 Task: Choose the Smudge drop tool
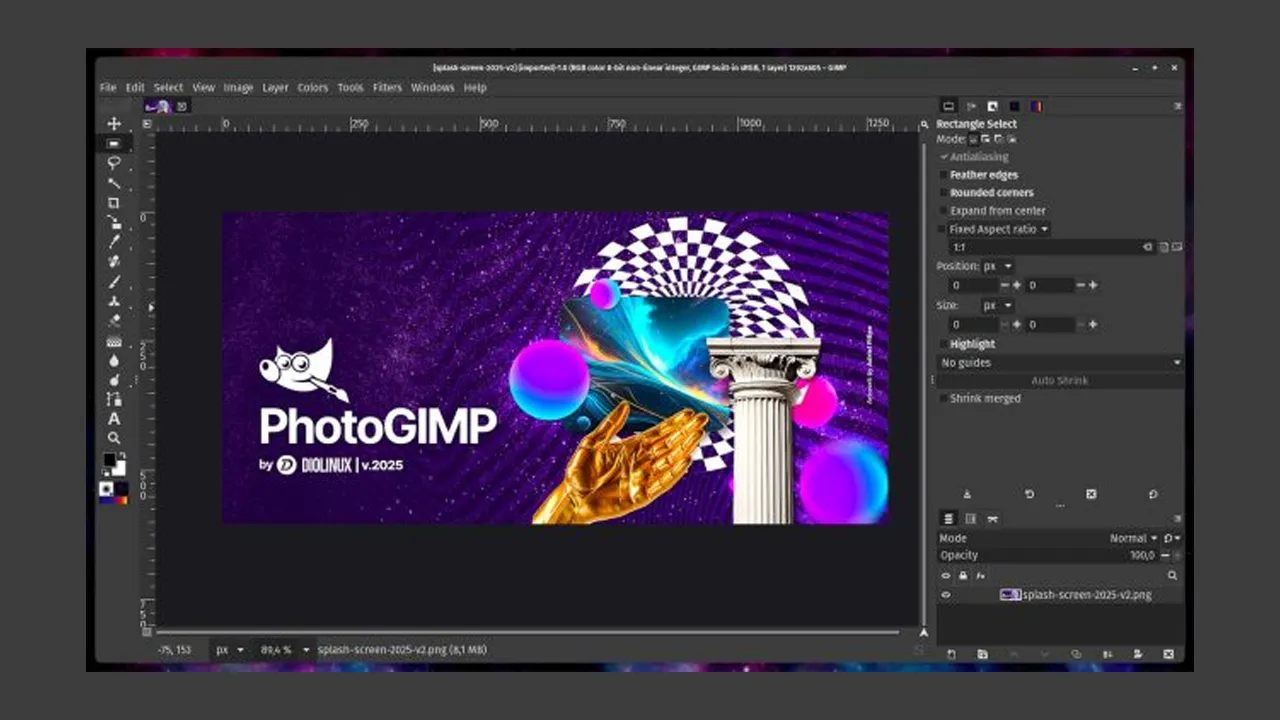point(114,360)
